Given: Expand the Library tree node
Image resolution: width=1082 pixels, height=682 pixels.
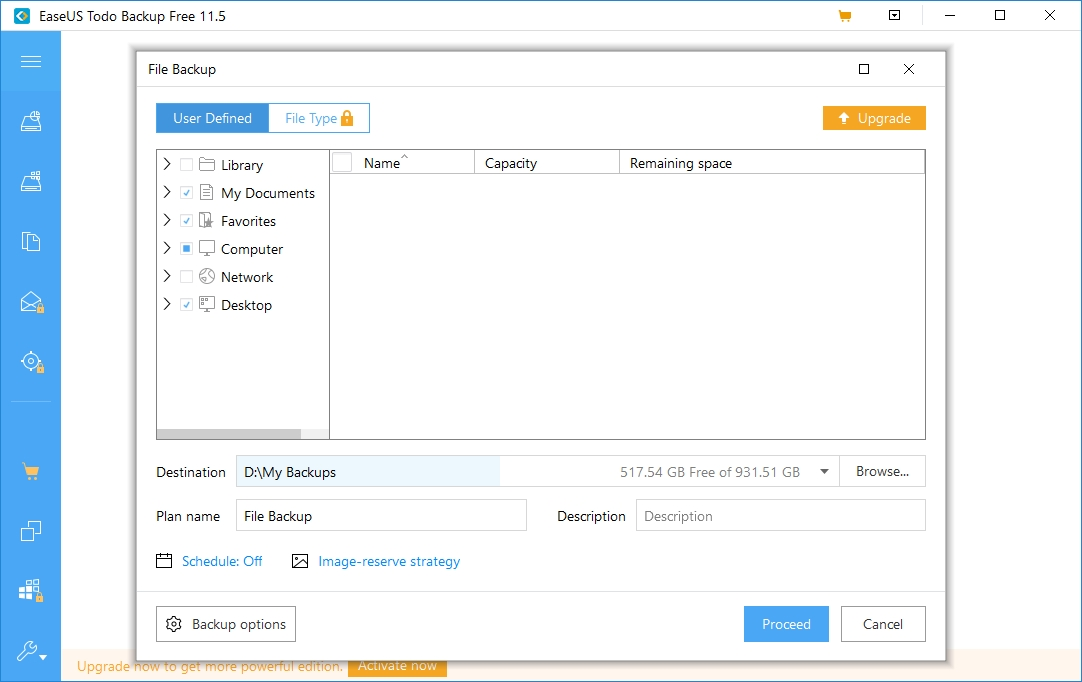Looking at the screenshot, I should click(x=166, y=164).
